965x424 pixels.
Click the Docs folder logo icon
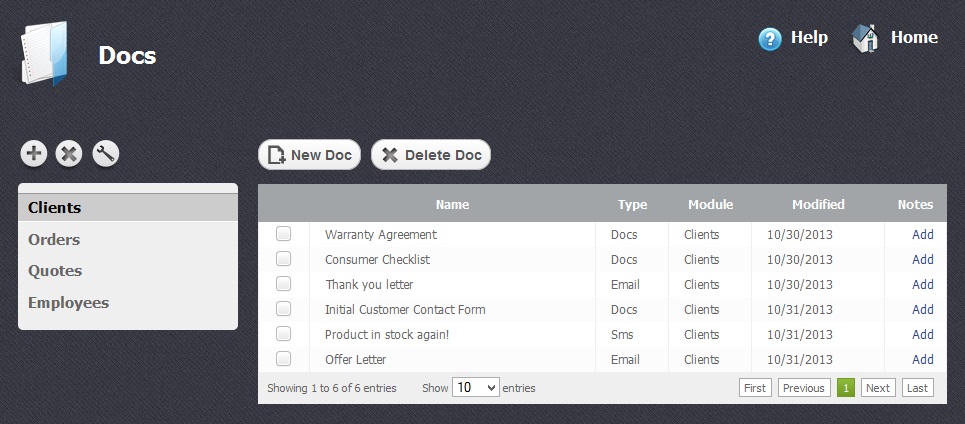pyautogui.click(x=46, y=54)
